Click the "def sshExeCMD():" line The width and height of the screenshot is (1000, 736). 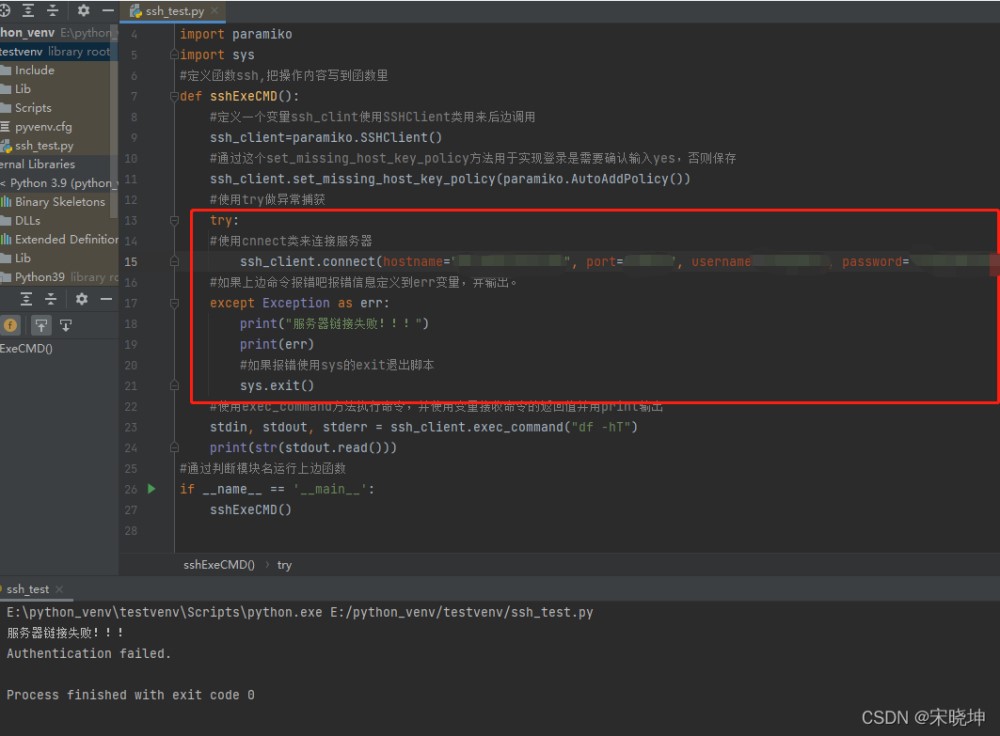[239, 96]
